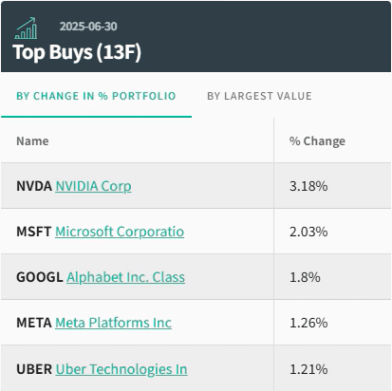Click the MSFT ticker symbol

34,231
